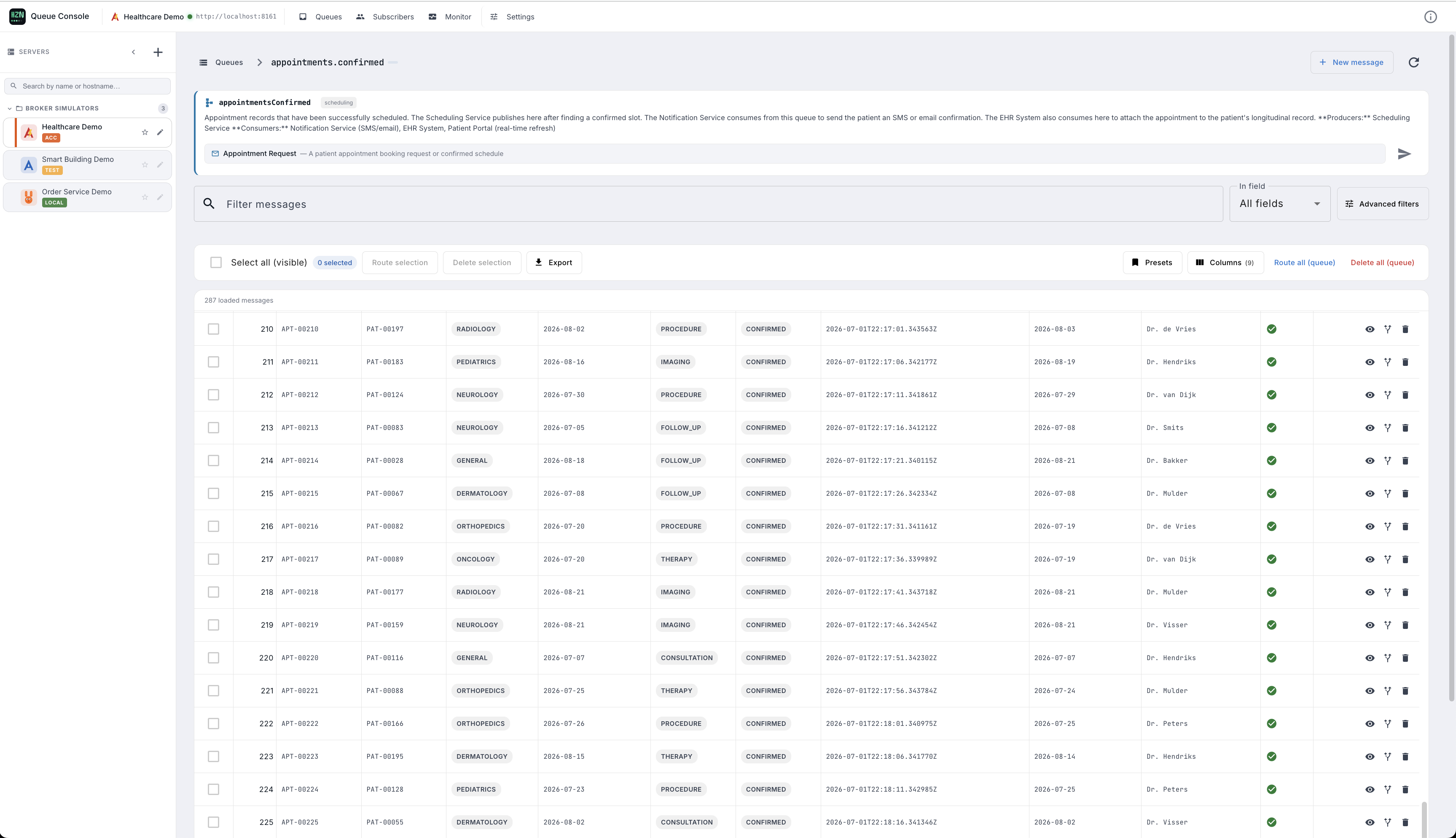
Task: Click Route all (queue) link
Action: coord(1304,263)
